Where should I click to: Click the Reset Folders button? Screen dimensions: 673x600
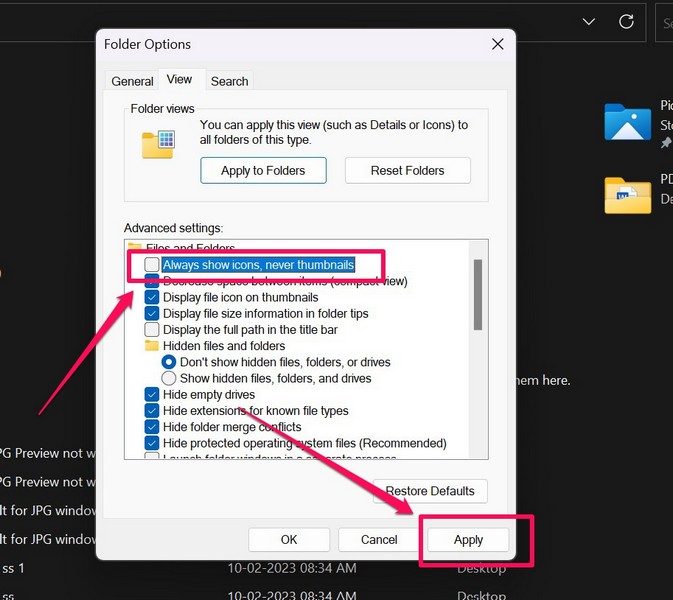[x=407, y=170]
